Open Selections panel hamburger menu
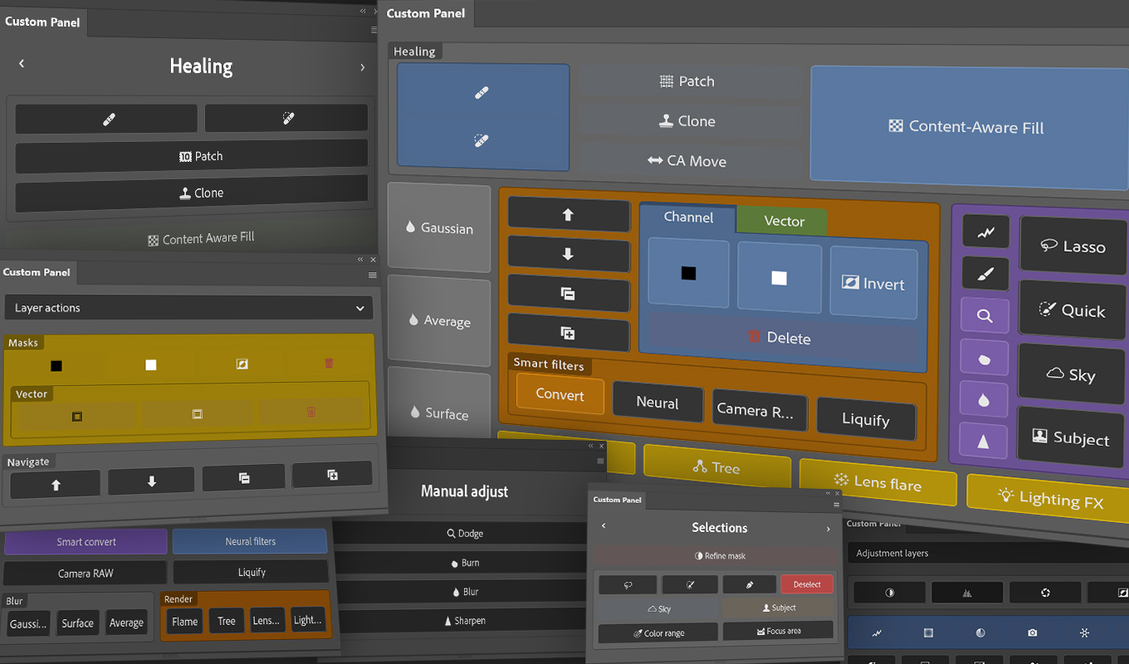 (836, 504)
